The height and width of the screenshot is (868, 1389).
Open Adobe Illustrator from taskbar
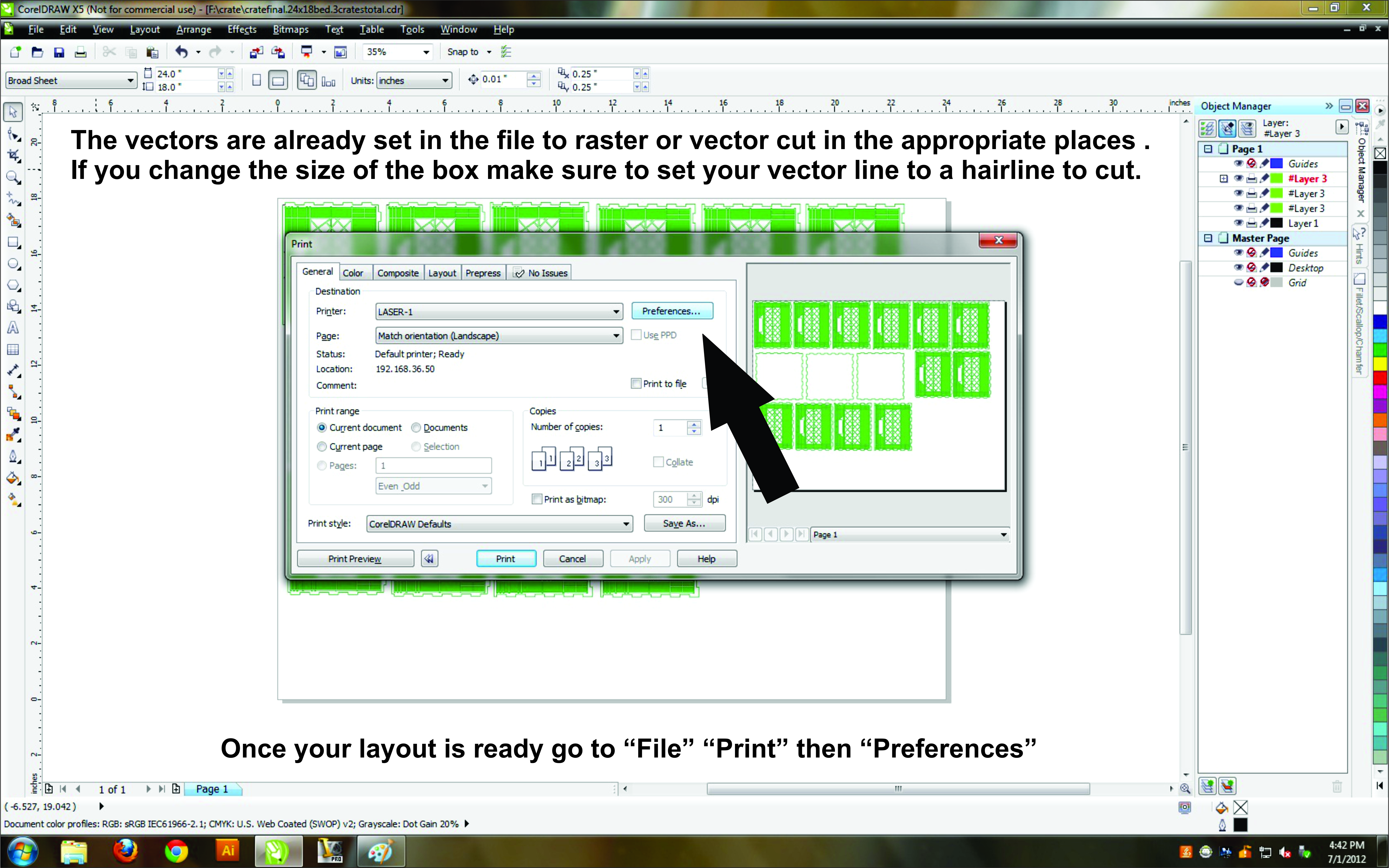pos(228,851)
